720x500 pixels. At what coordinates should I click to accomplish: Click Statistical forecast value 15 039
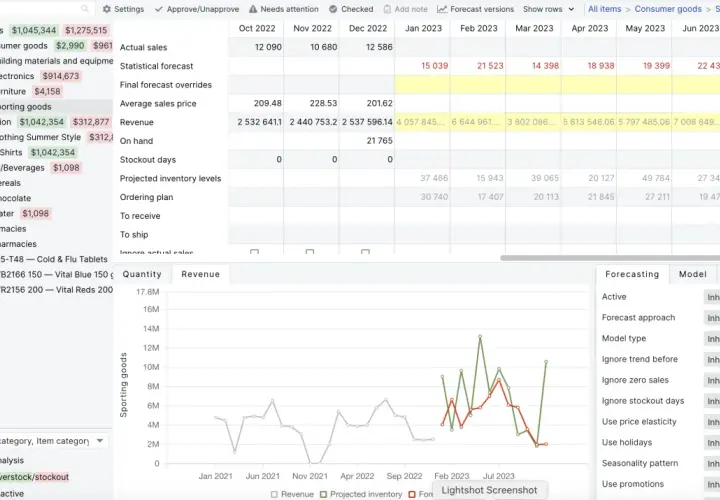[x=434, y=66]
